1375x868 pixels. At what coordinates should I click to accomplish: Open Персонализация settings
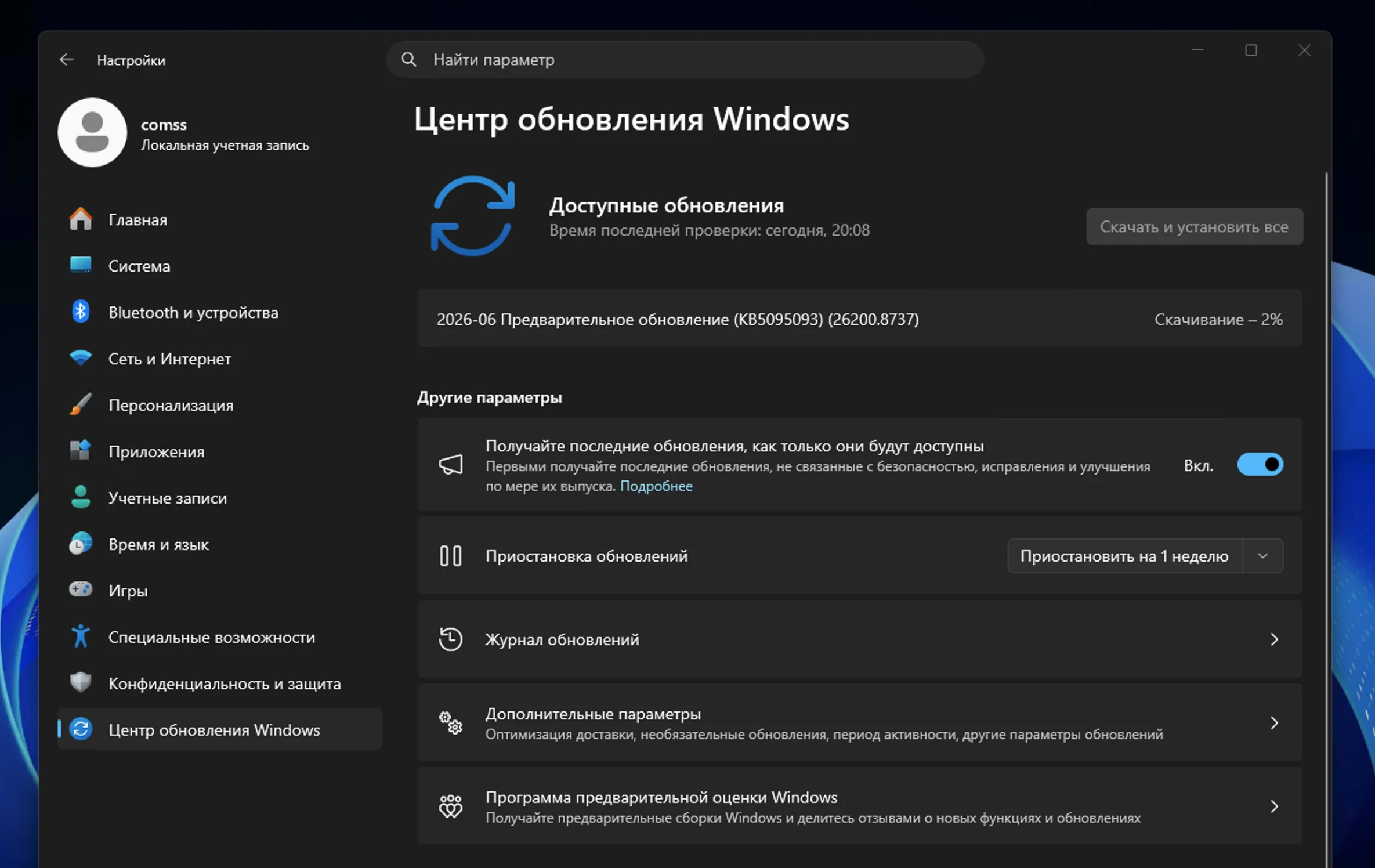220,405
